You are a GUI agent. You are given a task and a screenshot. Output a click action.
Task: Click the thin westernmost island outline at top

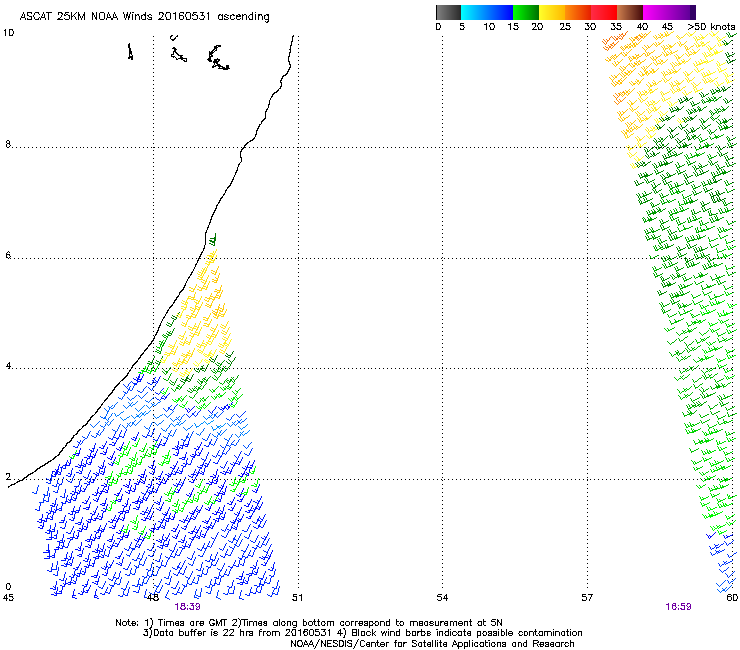[x=130, y=51]
